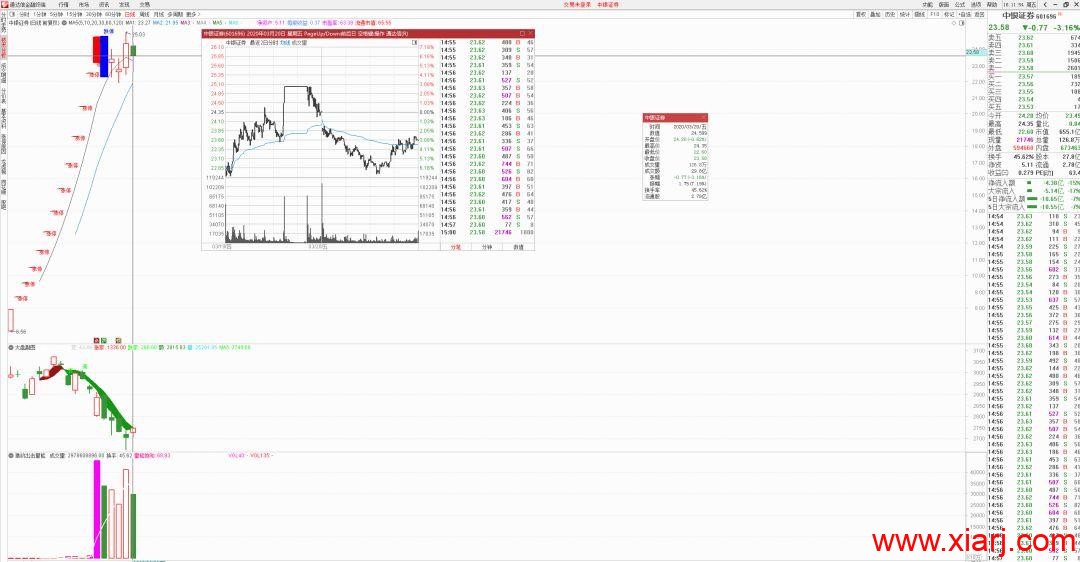Open the 帮助 menu at top right
The image size is (1080, 562).
(992, 4)
